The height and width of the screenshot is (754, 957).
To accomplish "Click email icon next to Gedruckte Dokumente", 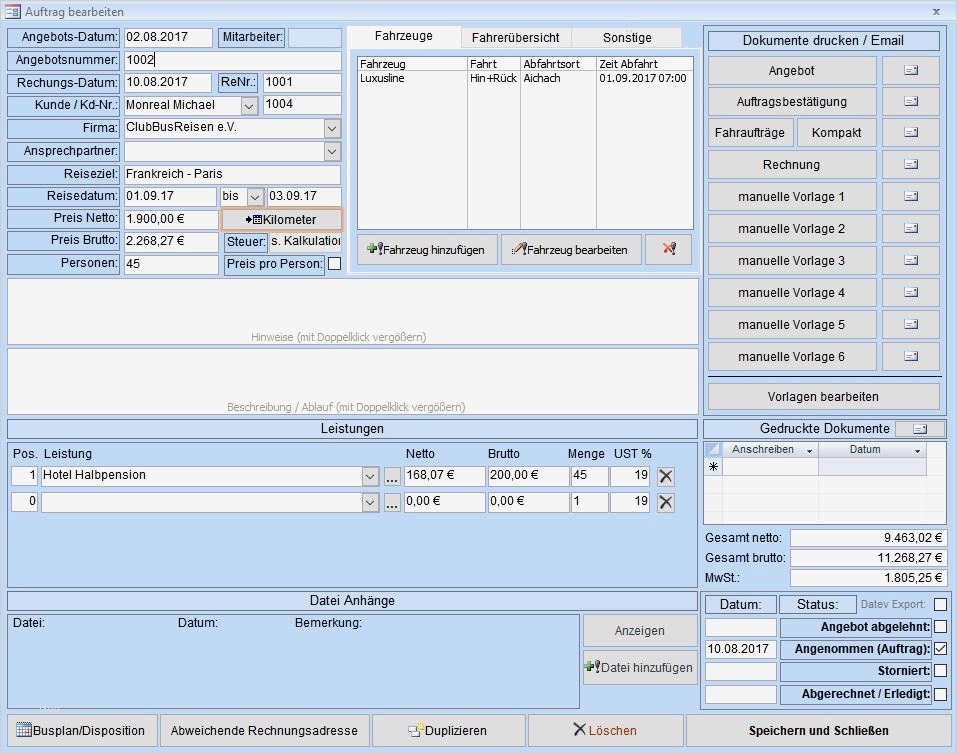I will [919, 429].
